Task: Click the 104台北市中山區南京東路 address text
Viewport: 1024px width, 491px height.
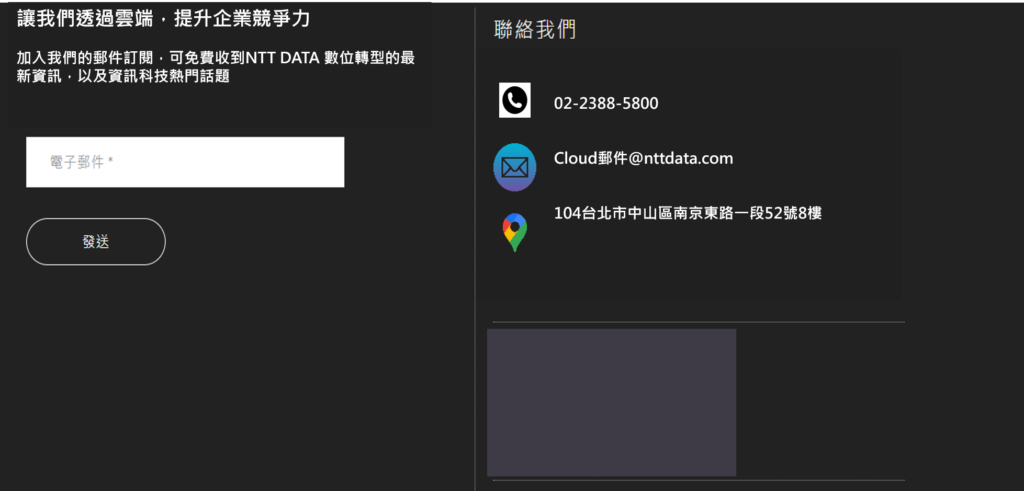Action: [x=687, y=213]
